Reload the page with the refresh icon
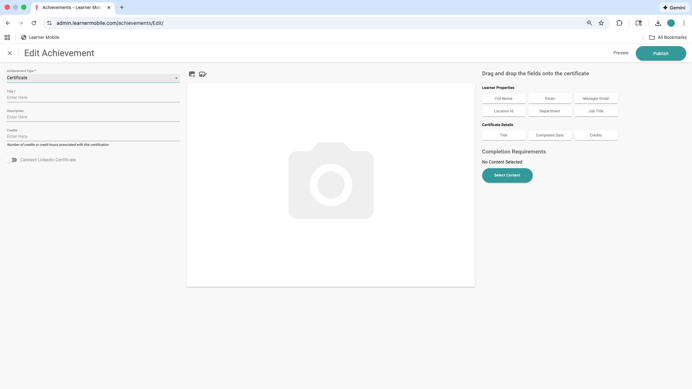This screenshot has width=692, height=389. pos(34,23)
